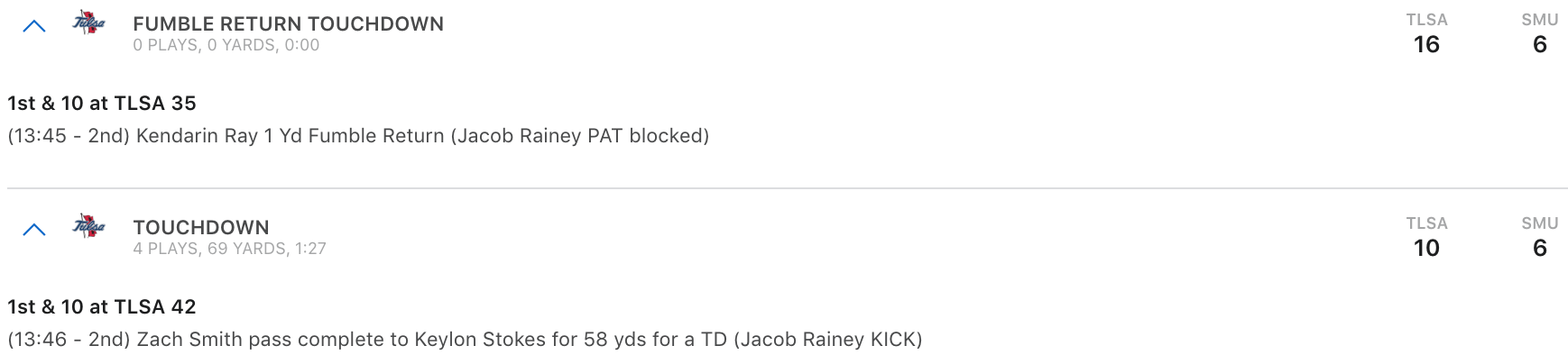The image size is (1568, 364).
Task: Click Tulsa logo beside Fumble Return Touchdown
Action: [x=88, y=23]
